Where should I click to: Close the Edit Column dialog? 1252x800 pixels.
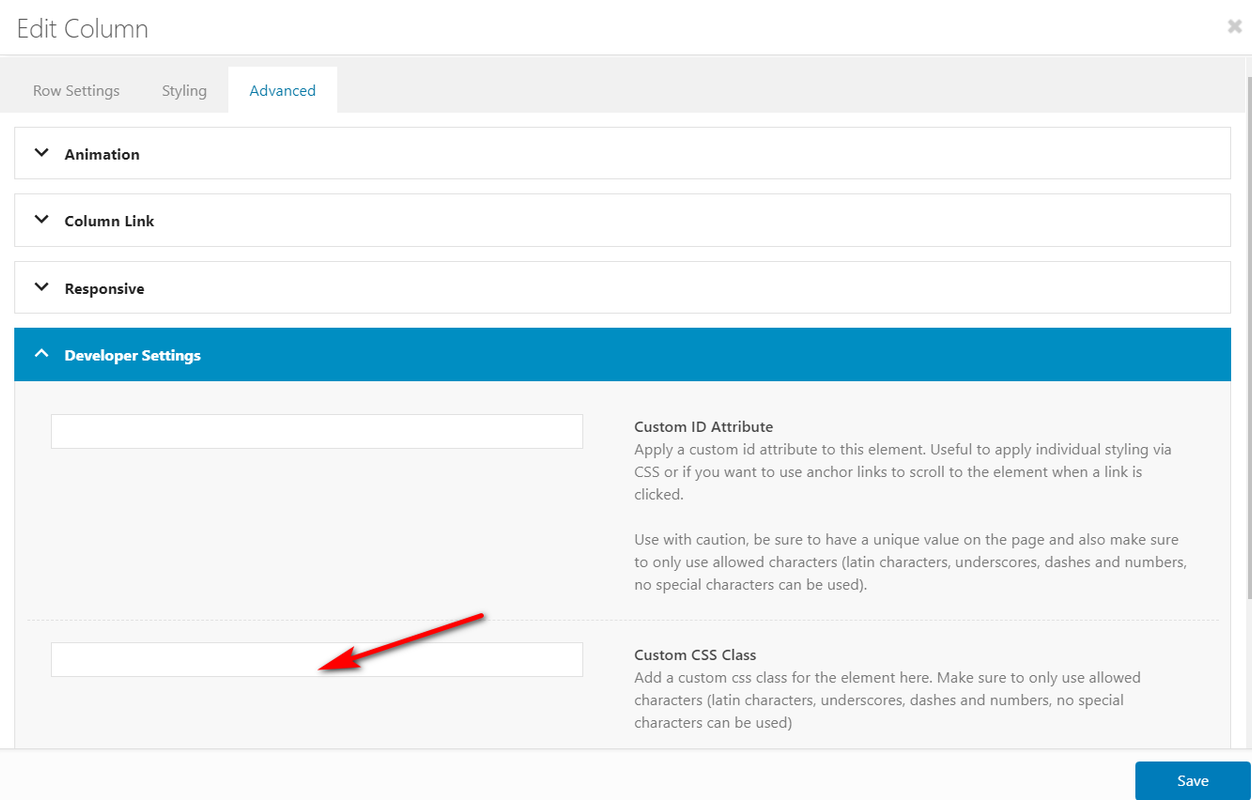[x=1235, y=27]
